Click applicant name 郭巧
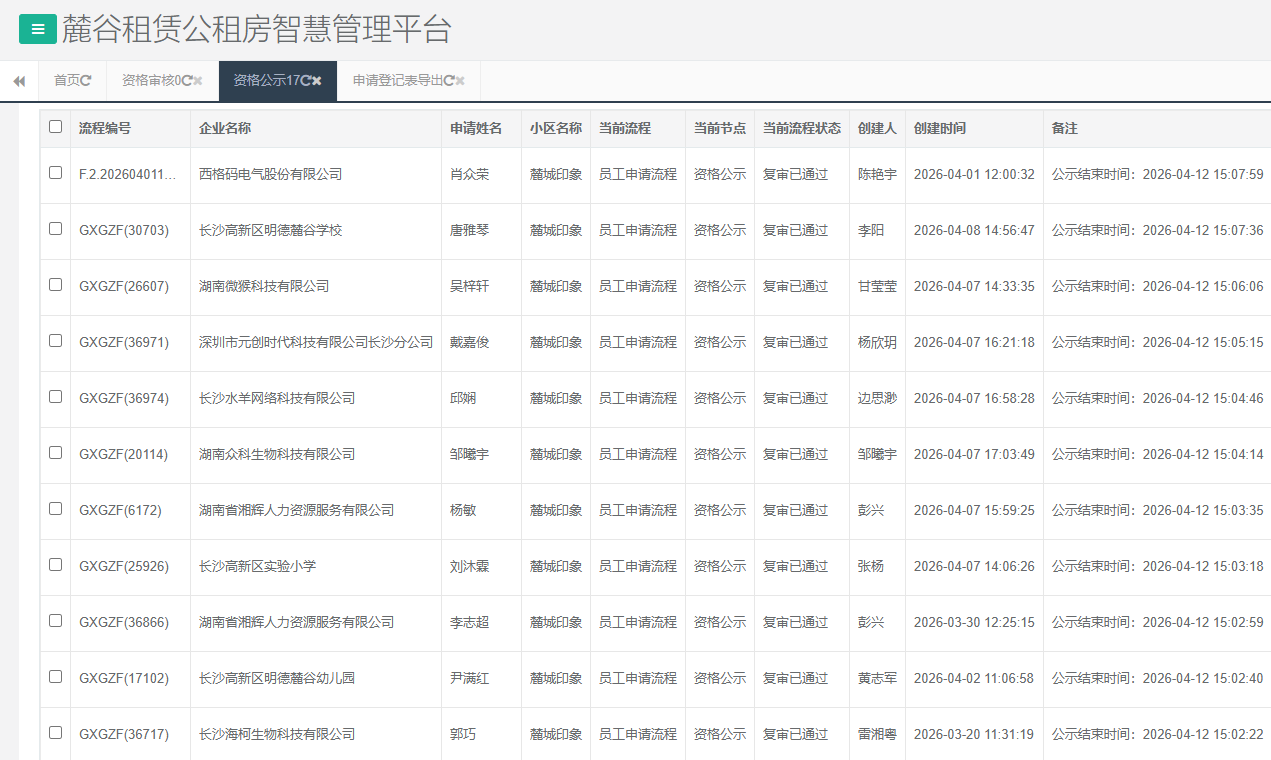This screenshot has height=760, width=1271. (x=463, y=734)
